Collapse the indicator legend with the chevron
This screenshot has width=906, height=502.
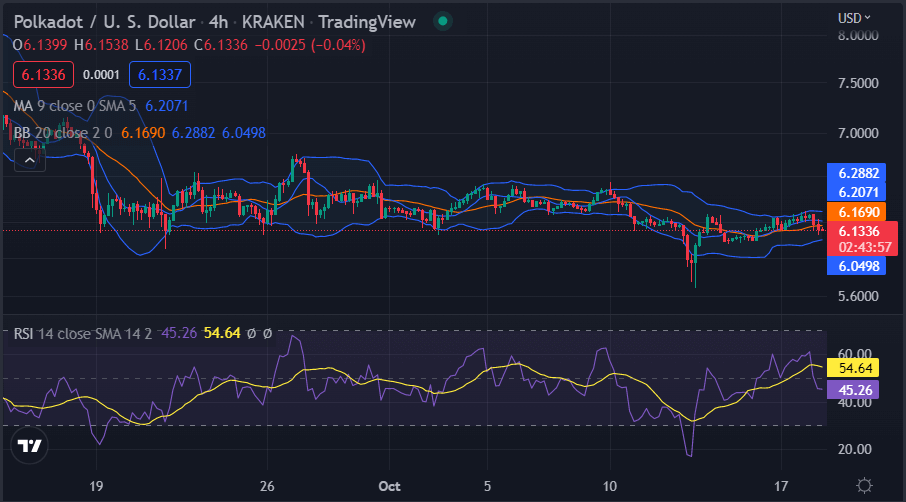[x=29, y=160]
